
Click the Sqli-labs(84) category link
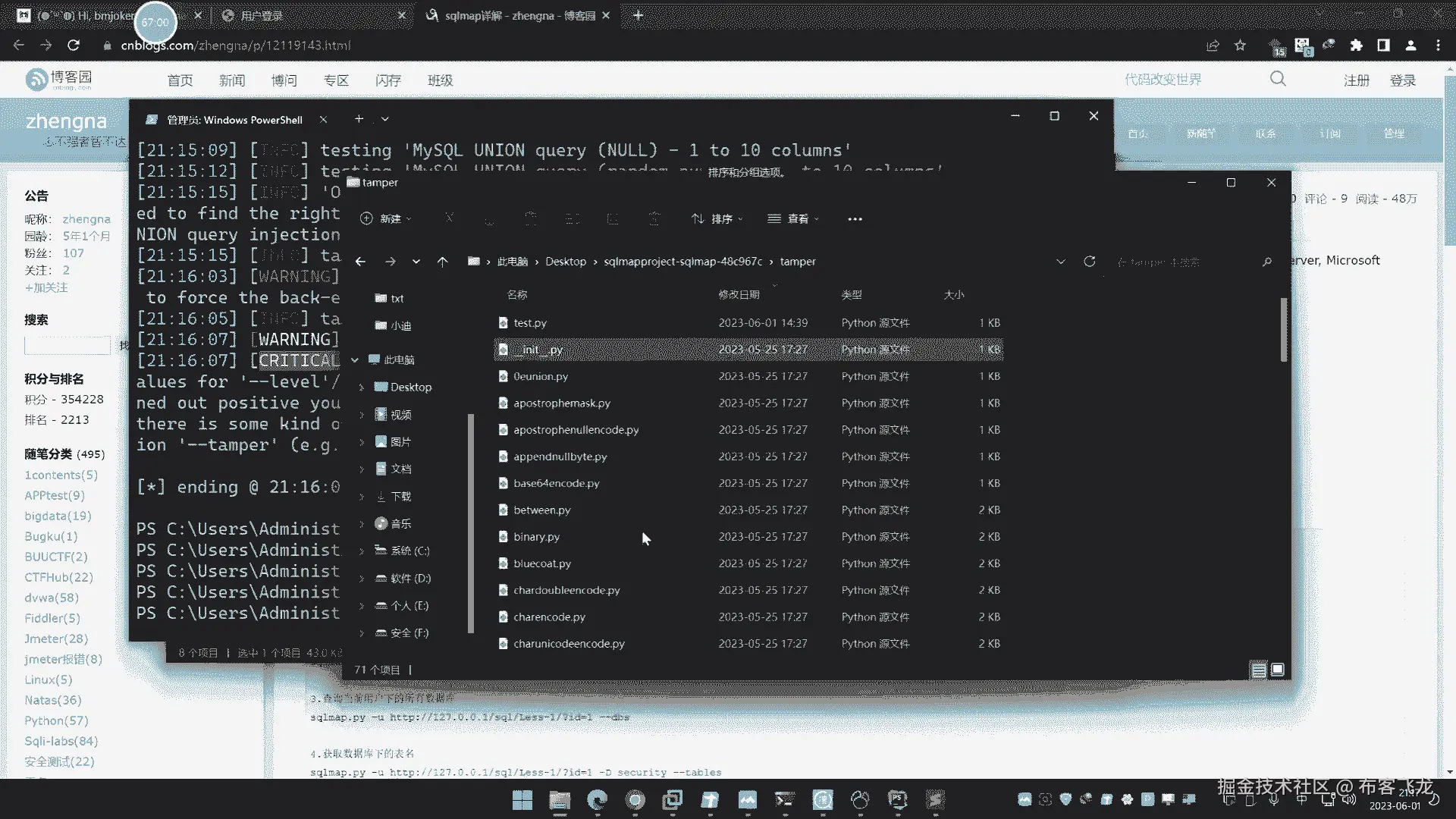61,741
